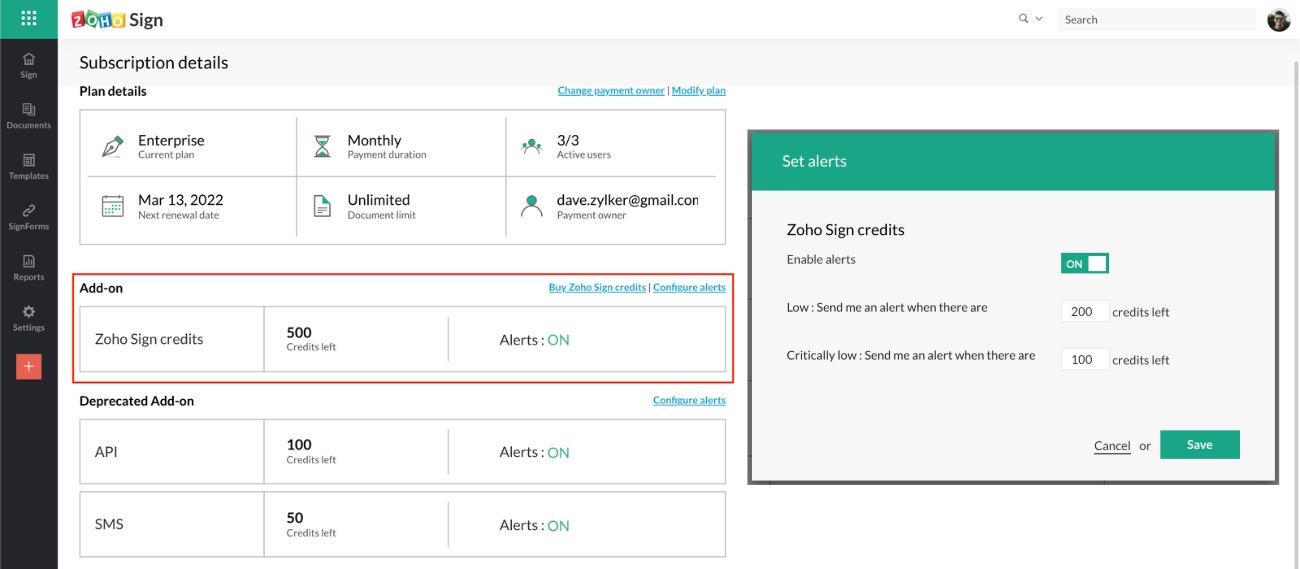Image resolution: width=1300 pixels, height=569 pixels.
Task: Click Buy Zoho Sign credits link
Action: pos(597,288)
